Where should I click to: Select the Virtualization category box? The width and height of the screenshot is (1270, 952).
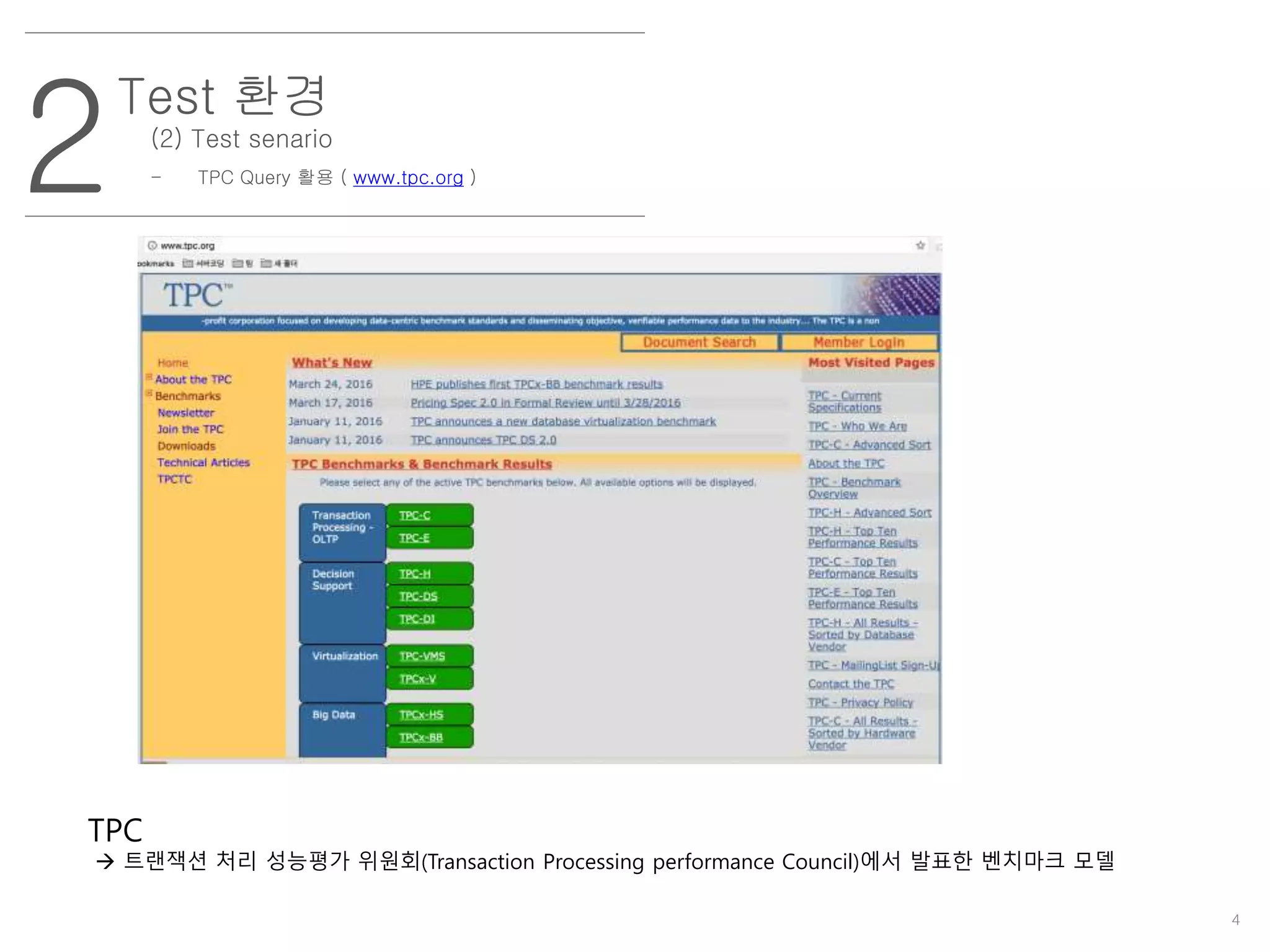pyautogui.click(x=342, y=673)
